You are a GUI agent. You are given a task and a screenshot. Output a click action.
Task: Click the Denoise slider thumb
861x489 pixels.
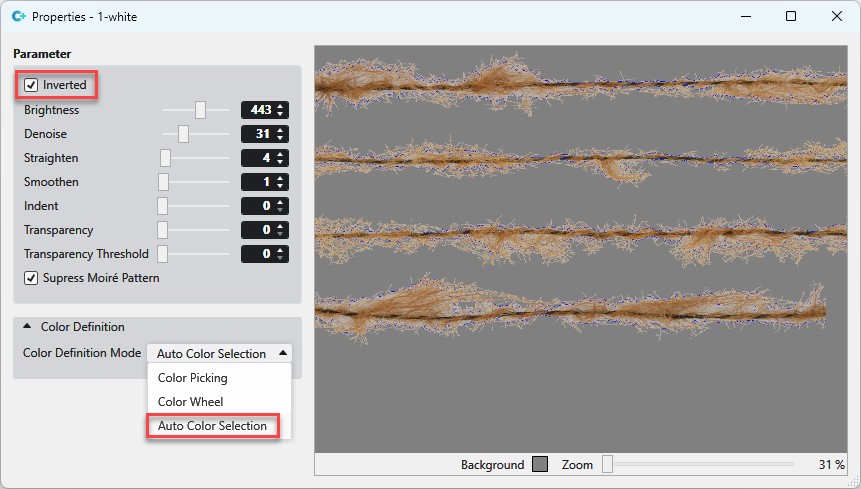(x=183, y=134)
